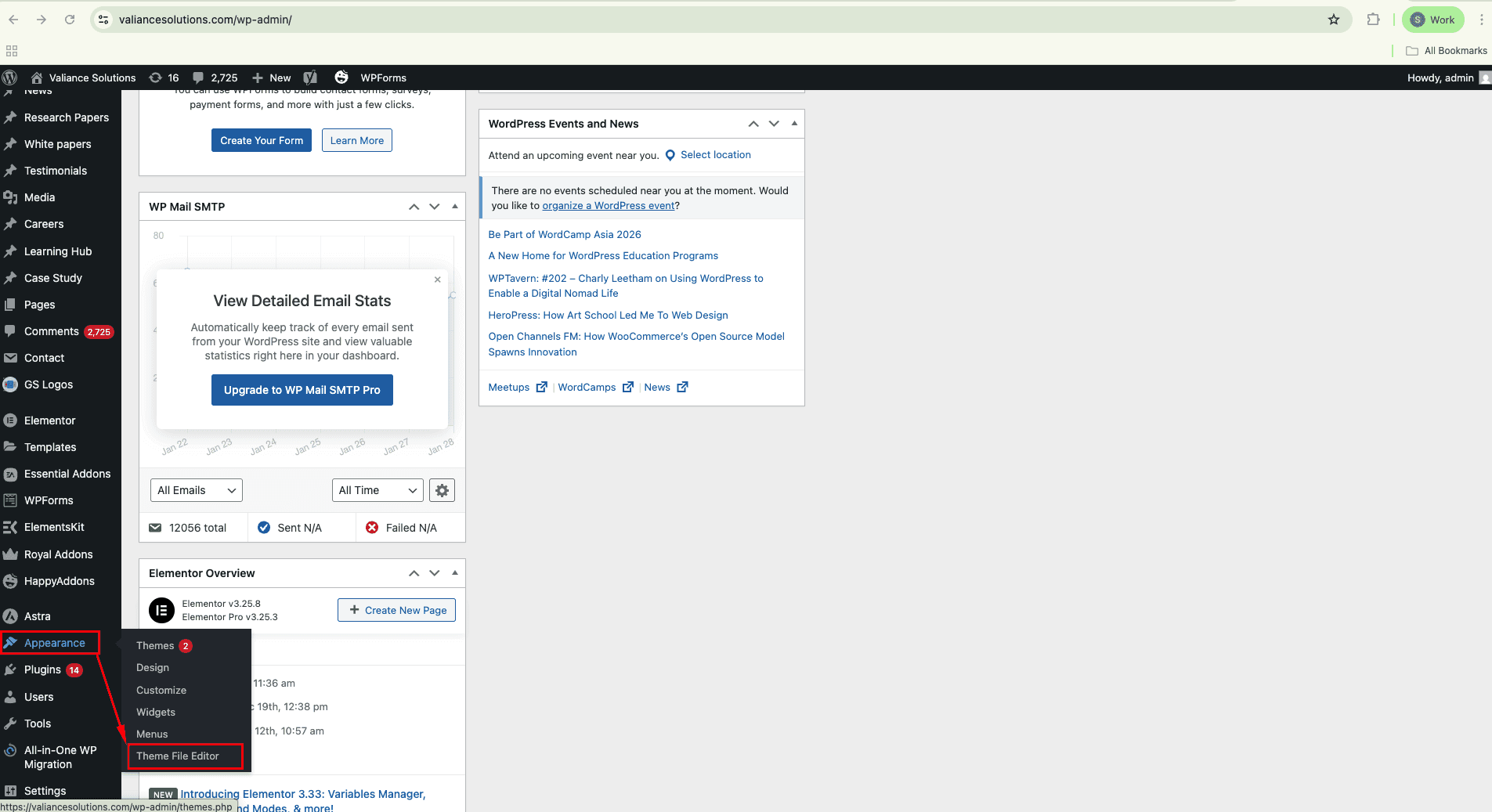Move WP Mail SMTP widget down
This screenshot has width=1492, height=812.
coord(435,207)
